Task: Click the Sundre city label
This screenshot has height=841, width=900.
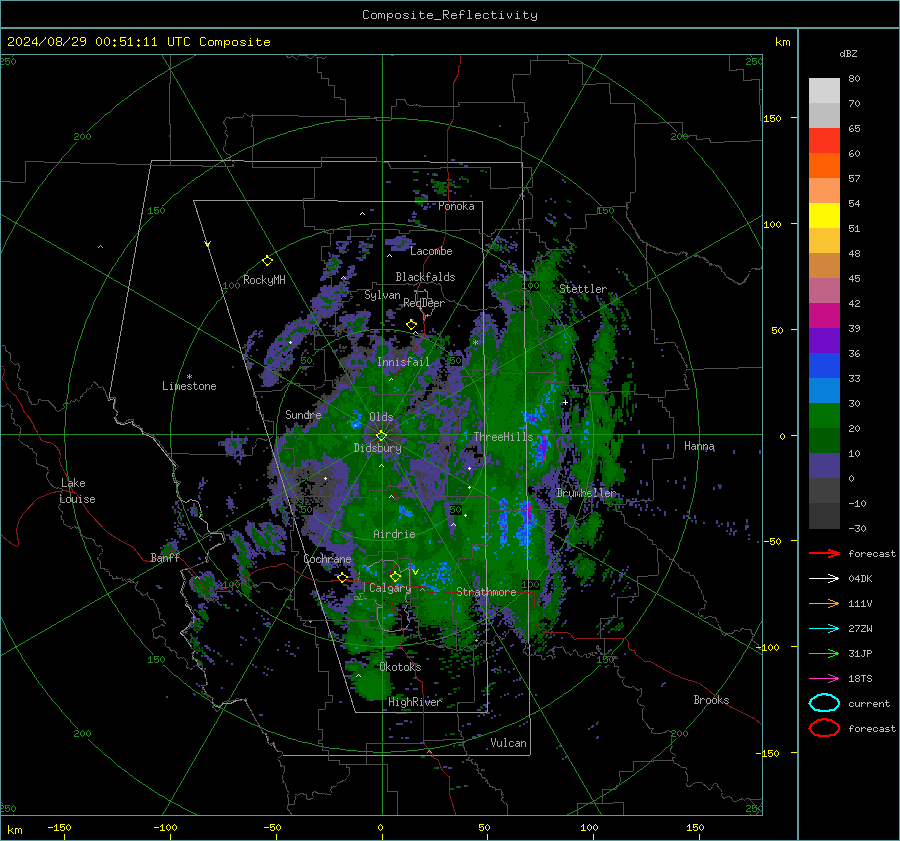Action: 303,415
